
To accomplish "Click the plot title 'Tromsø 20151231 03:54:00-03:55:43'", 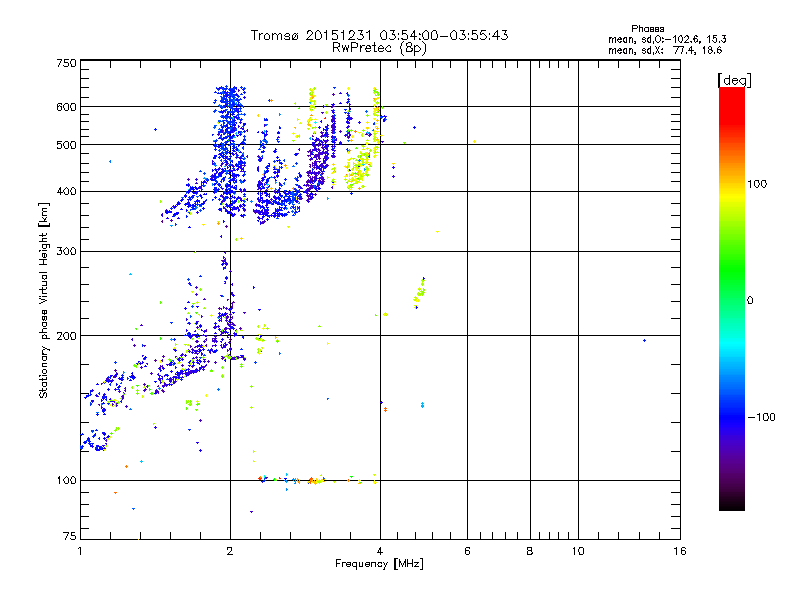I will pos(379,35).
